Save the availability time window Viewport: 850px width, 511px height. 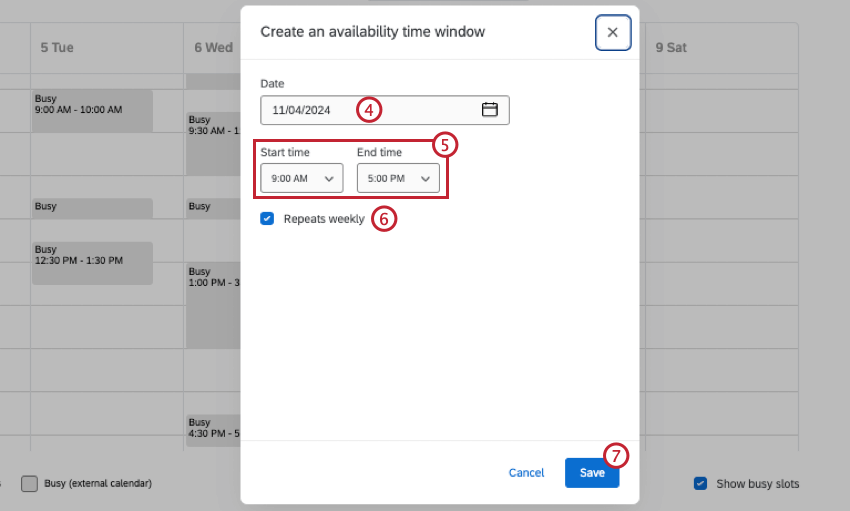[592, 473]
